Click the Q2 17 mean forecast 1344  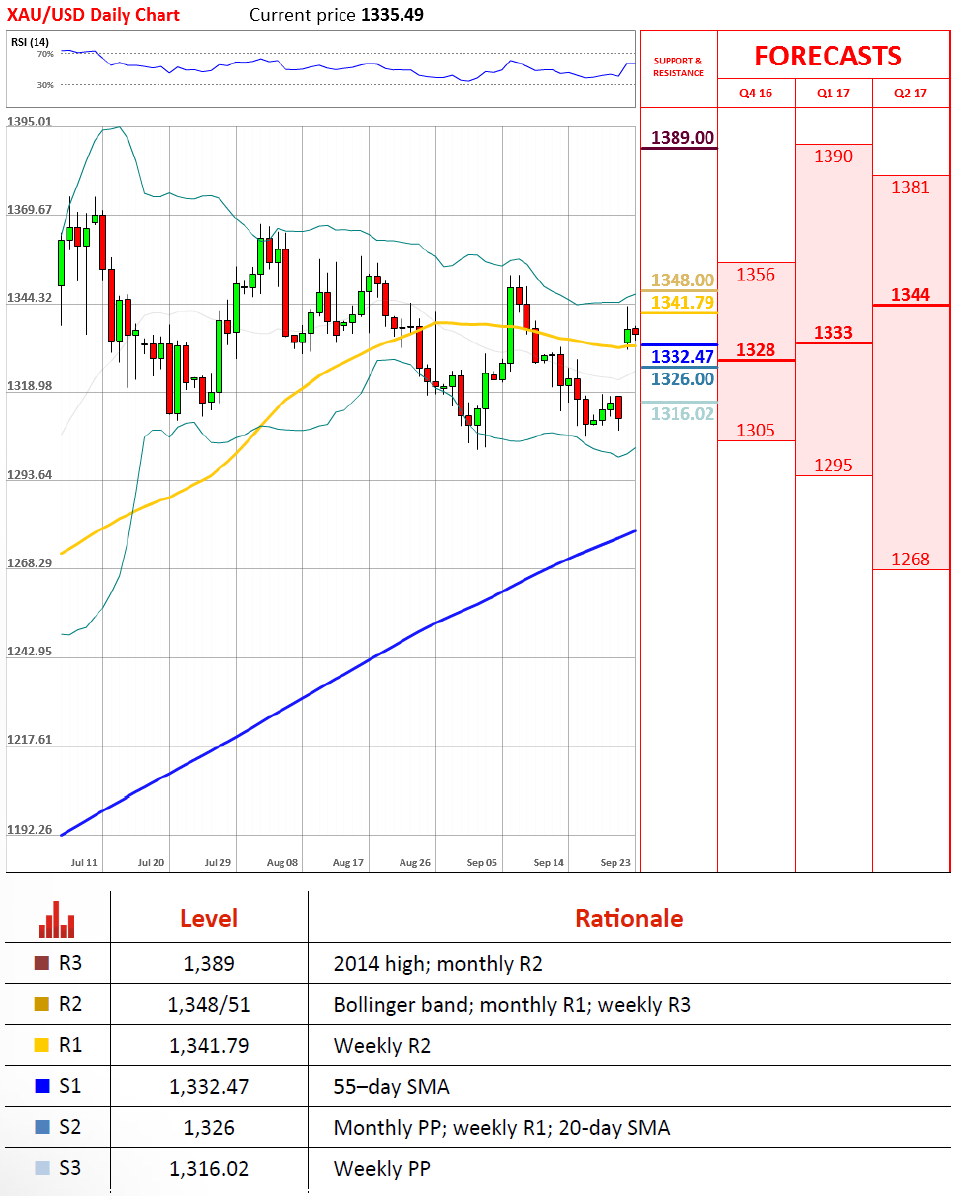point(910,294)
